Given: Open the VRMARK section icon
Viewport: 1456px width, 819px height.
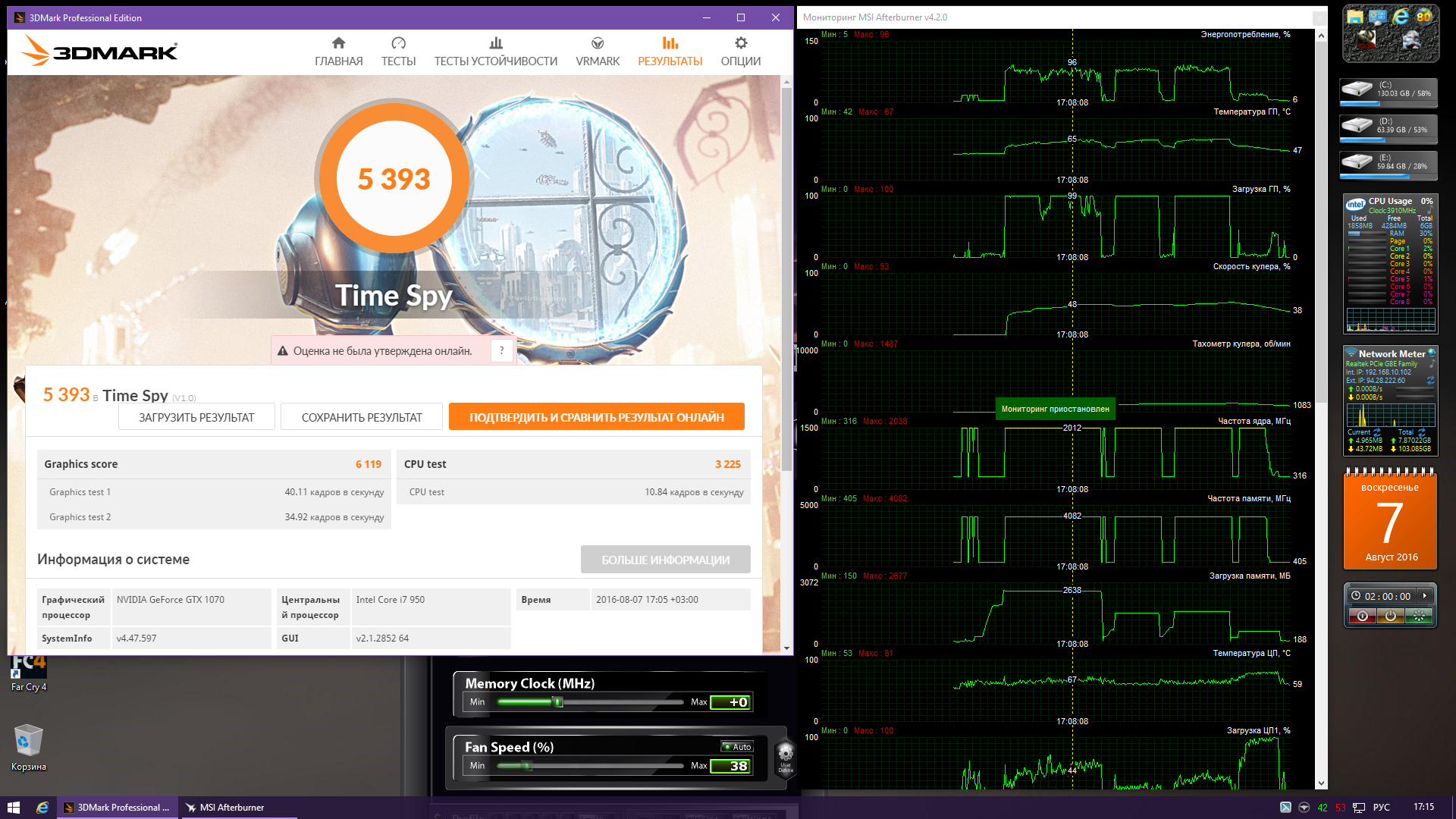Looking at the screenshot, I should point(598,44).
